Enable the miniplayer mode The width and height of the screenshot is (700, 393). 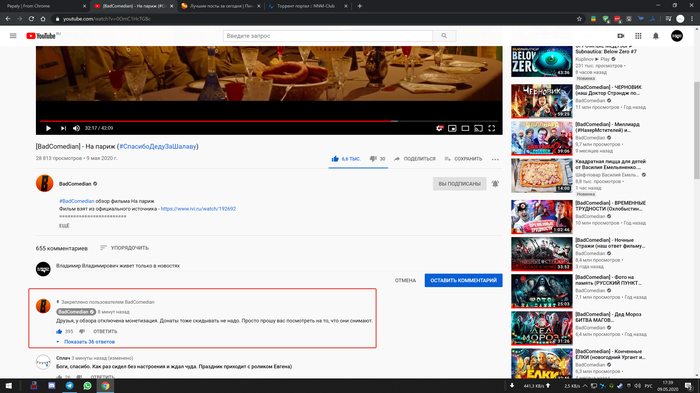point(452,128)
